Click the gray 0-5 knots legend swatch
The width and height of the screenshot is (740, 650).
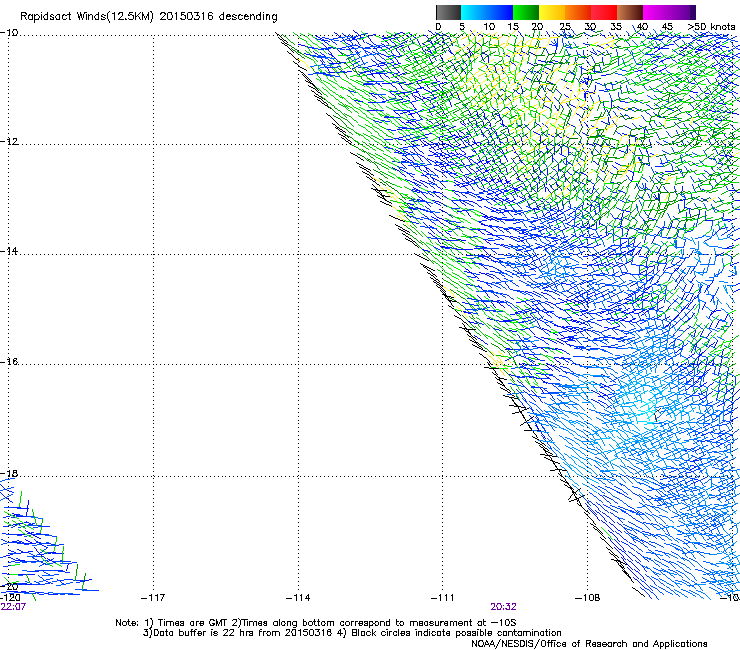coord(448,12)
